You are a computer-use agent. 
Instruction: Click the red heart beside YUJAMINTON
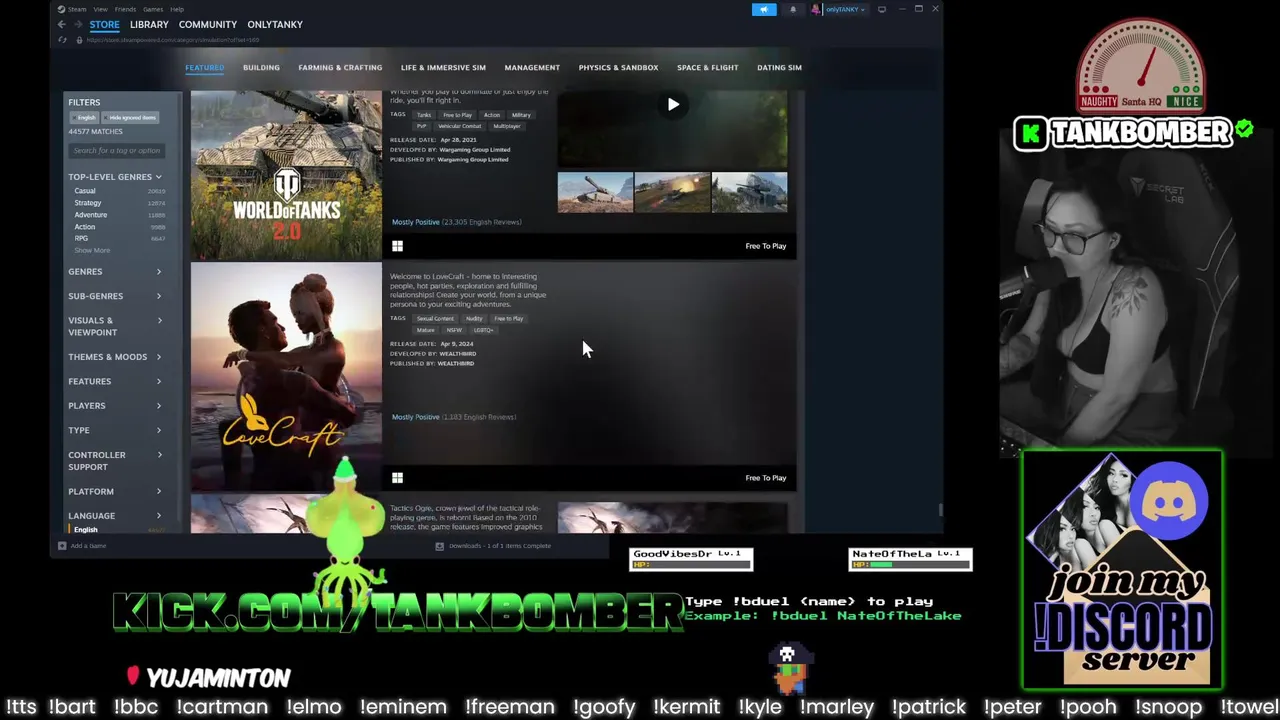[x=133, y=677]
